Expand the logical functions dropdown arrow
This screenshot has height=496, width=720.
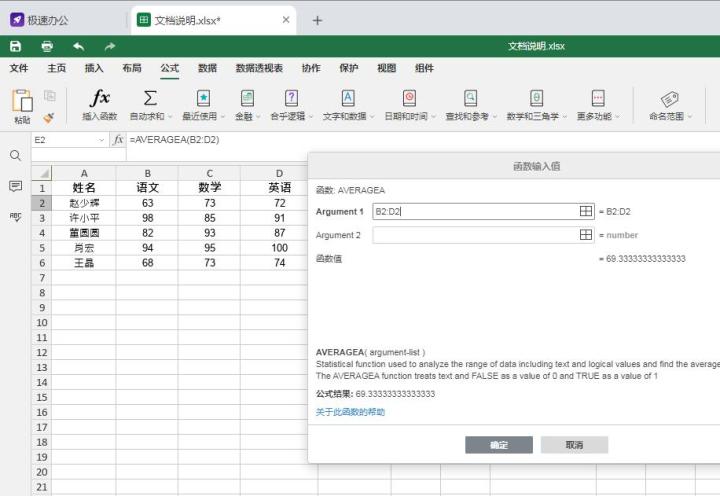click(x=311, y=117)
